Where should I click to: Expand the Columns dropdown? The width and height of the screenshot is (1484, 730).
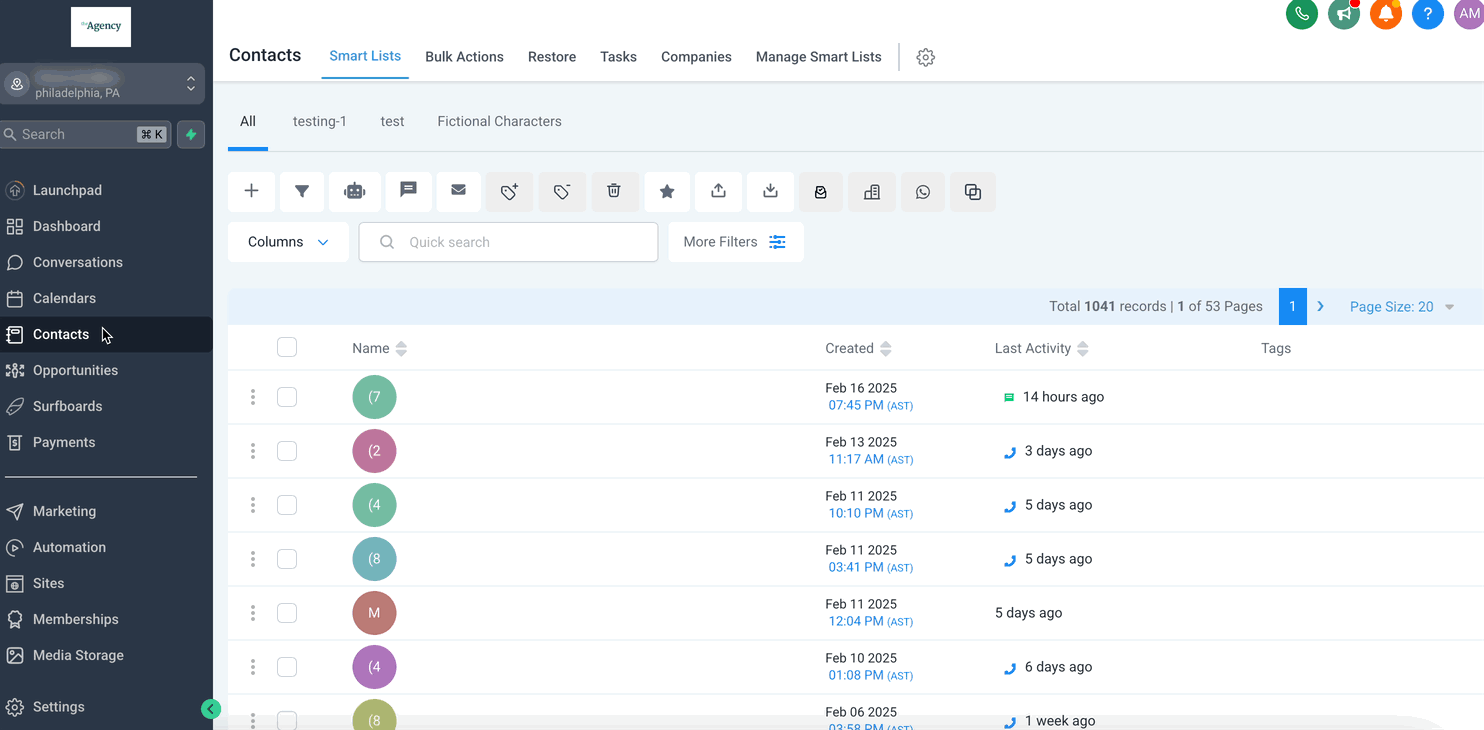pos(288,242)
